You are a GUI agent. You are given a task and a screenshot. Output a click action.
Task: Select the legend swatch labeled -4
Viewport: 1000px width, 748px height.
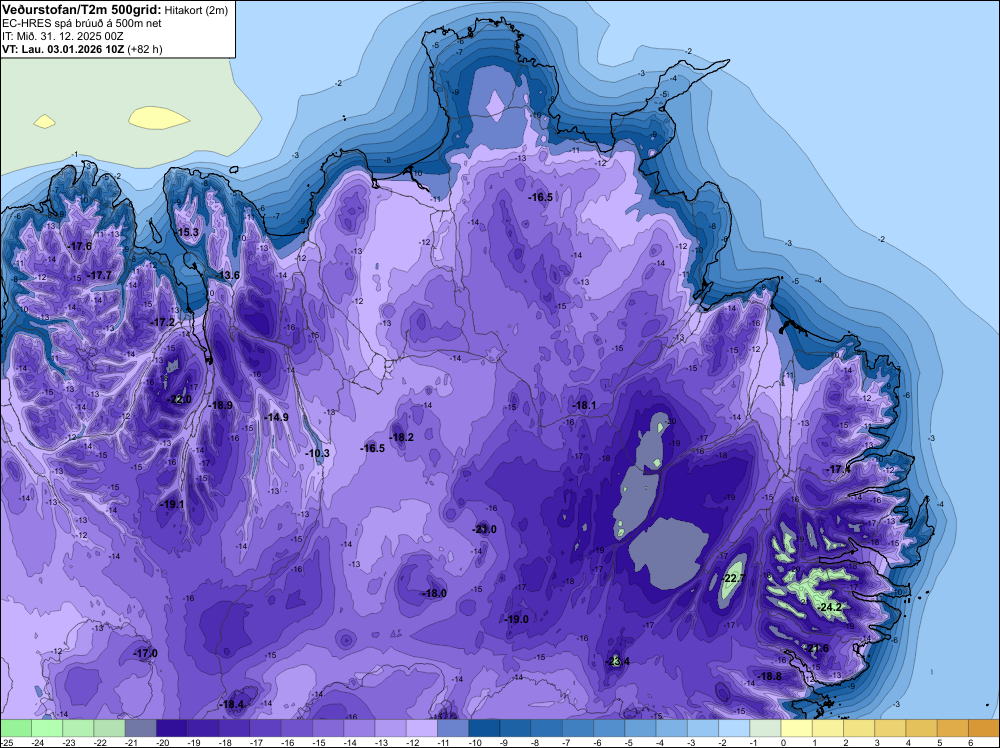tap(672, 728)
